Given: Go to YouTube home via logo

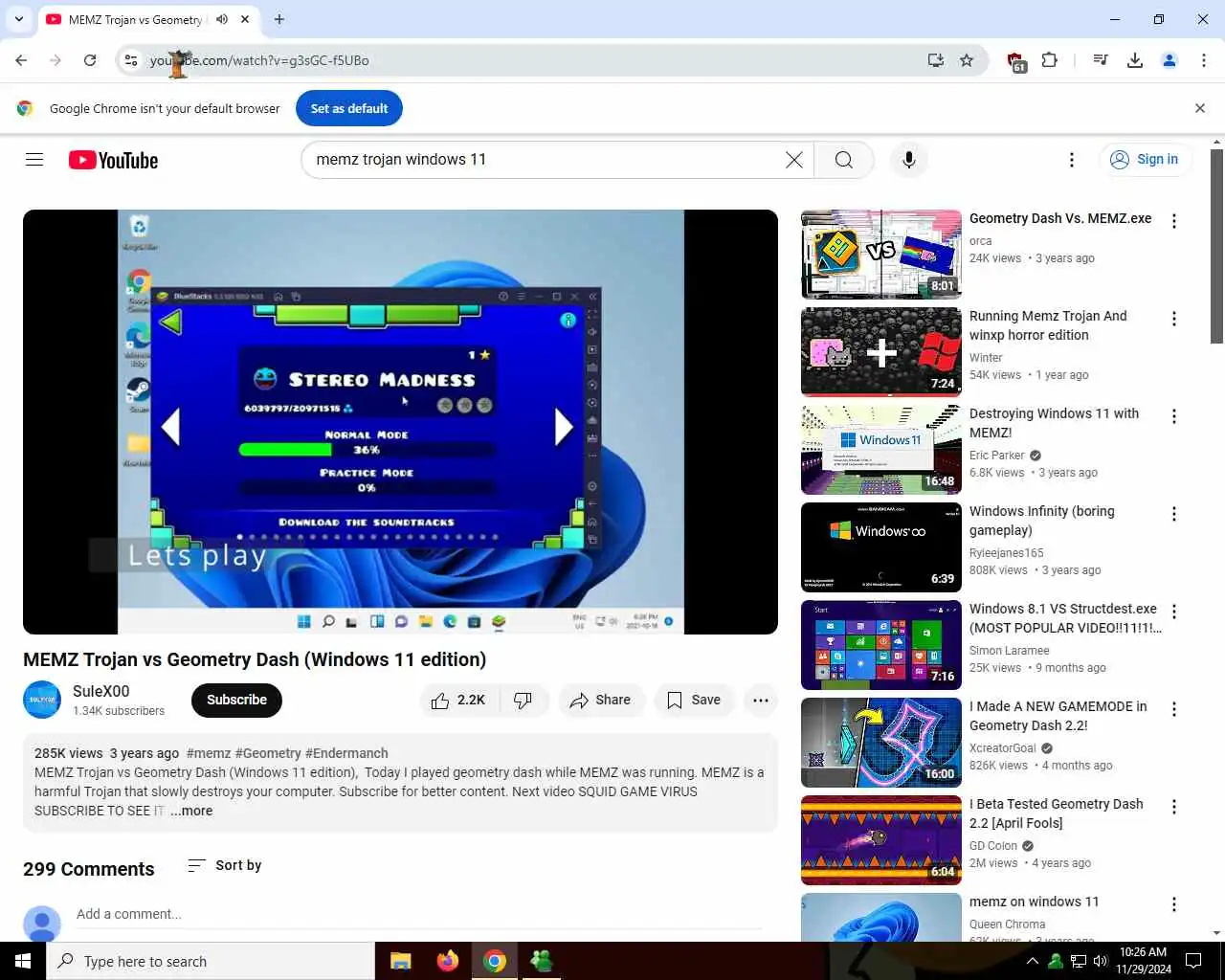Looking at the screenshot, I should [113, 160].
